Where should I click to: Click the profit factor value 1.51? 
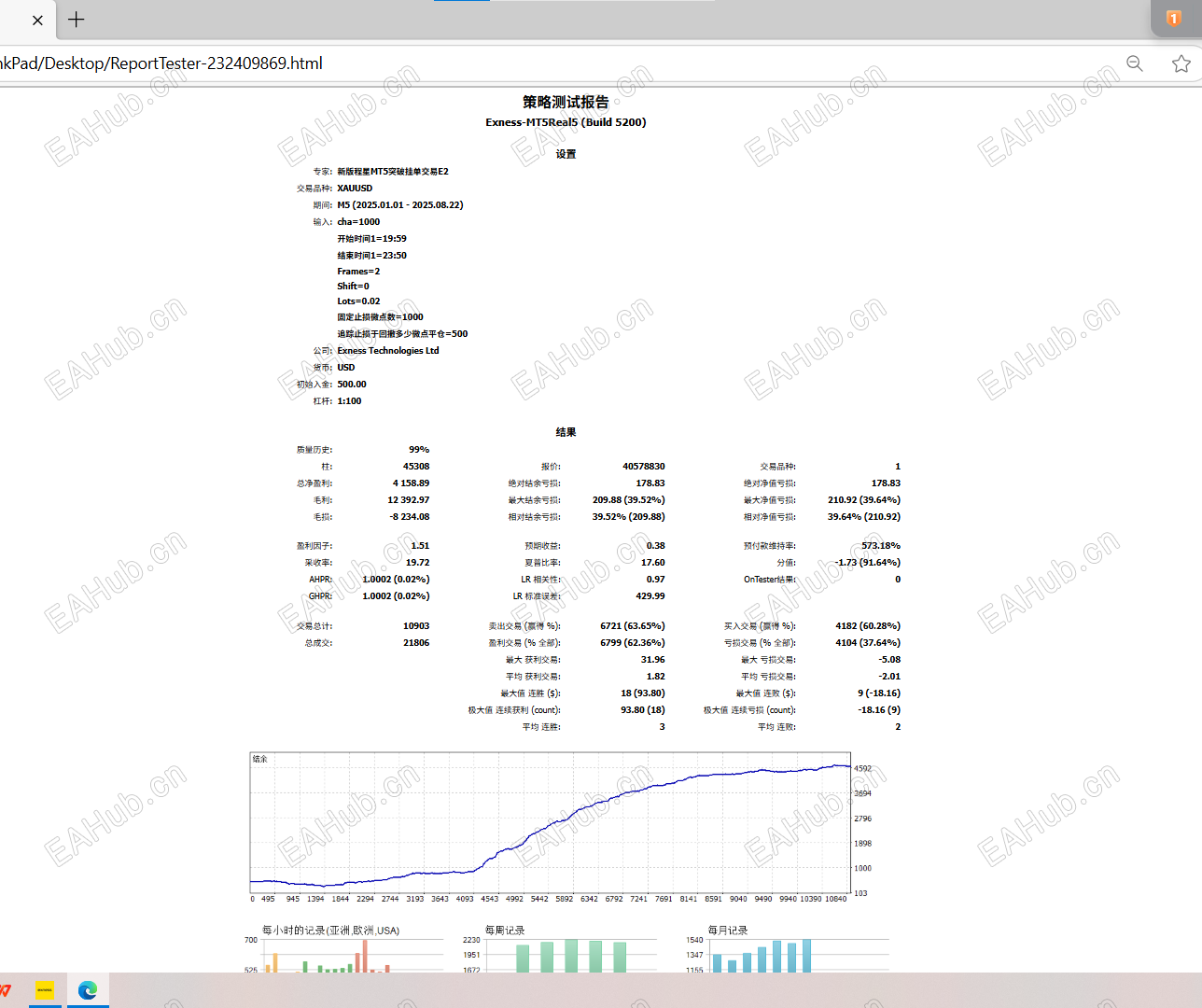pyautogui.click(x=420, y=546)
